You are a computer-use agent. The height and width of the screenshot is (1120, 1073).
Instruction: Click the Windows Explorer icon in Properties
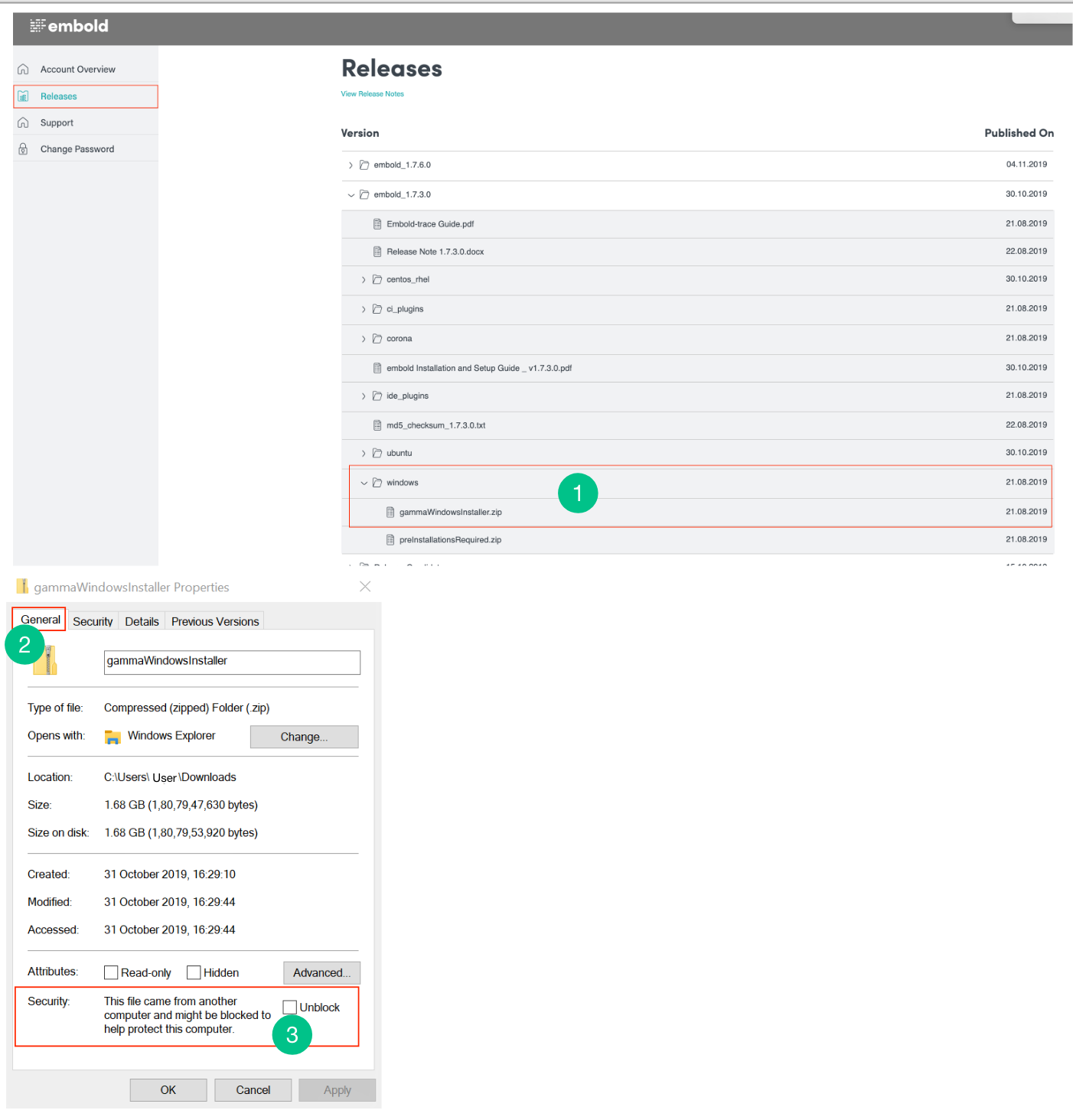[113, 737]
